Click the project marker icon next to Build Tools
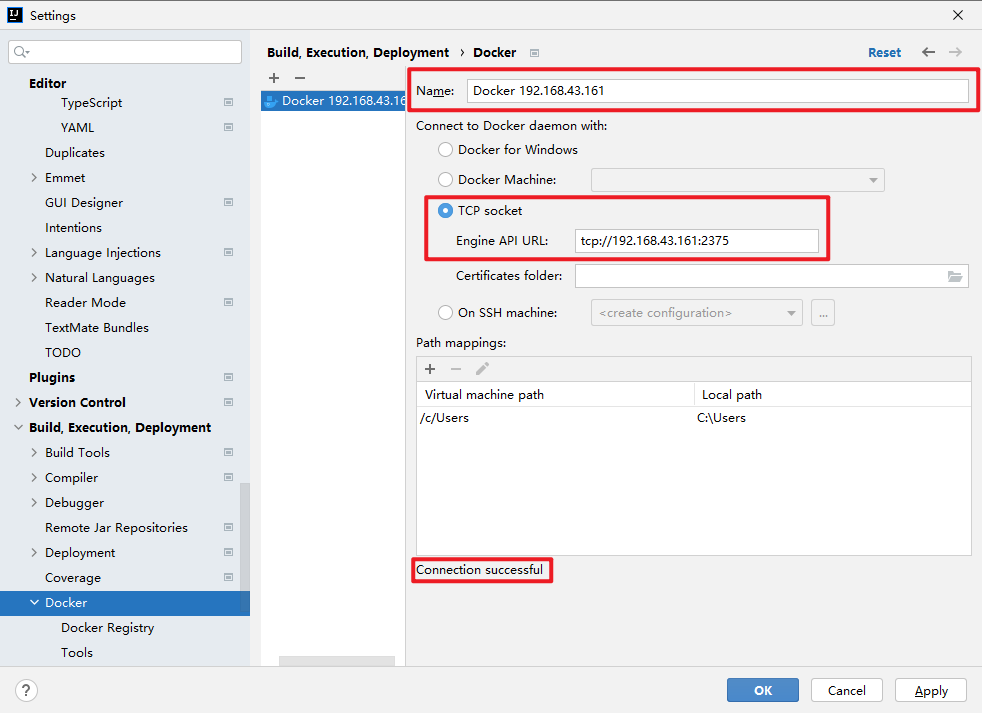 [x=229, y=452]
